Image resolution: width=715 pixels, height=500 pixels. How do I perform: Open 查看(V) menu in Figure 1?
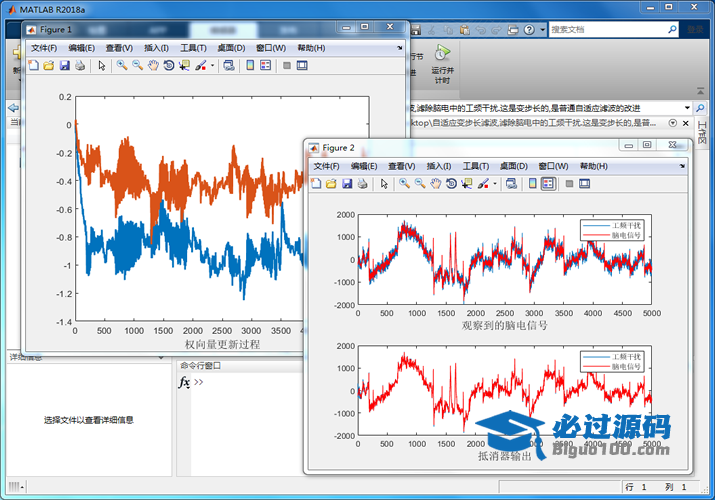pyautogui.click(x=119, y=48)
